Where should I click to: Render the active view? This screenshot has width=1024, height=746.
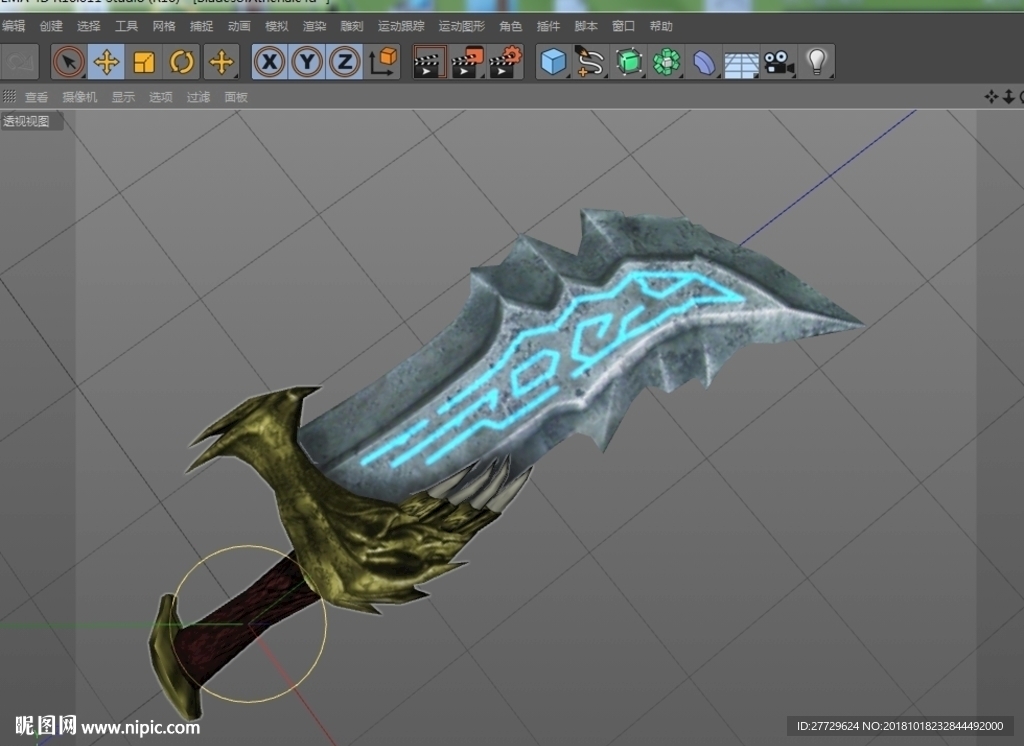430,63
